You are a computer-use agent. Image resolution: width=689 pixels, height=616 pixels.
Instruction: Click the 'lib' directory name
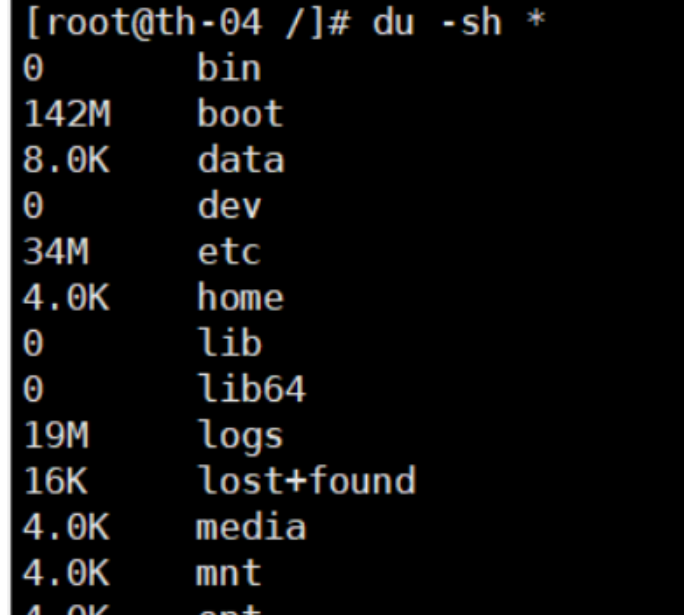229,344
